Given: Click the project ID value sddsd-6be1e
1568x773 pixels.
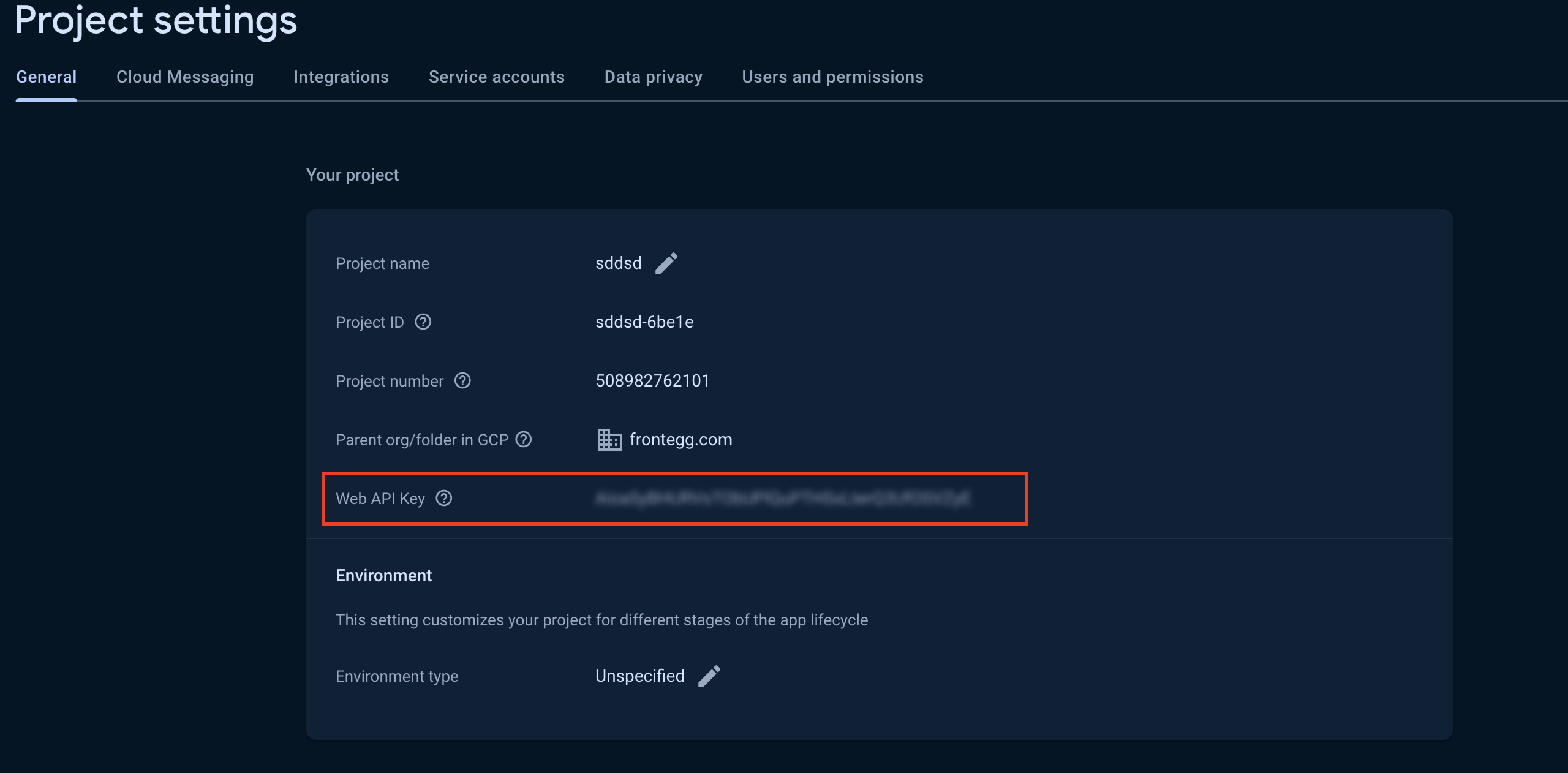Looking at the screenshot, I should tap(644, 321).
